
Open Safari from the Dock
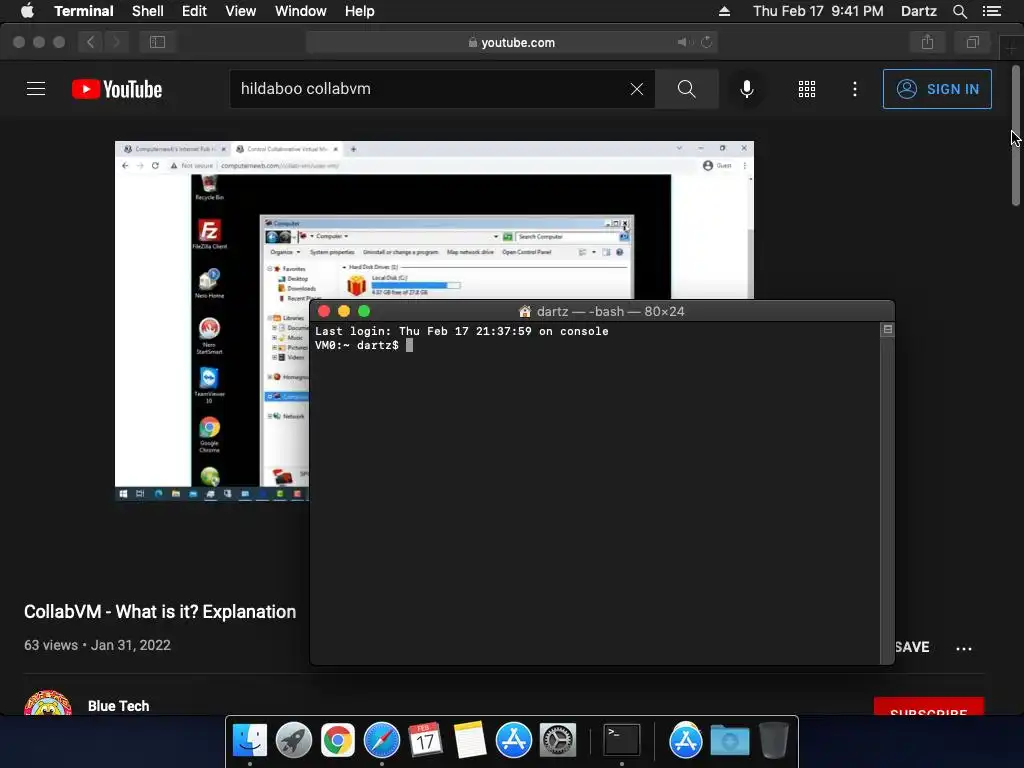[381, 741]
